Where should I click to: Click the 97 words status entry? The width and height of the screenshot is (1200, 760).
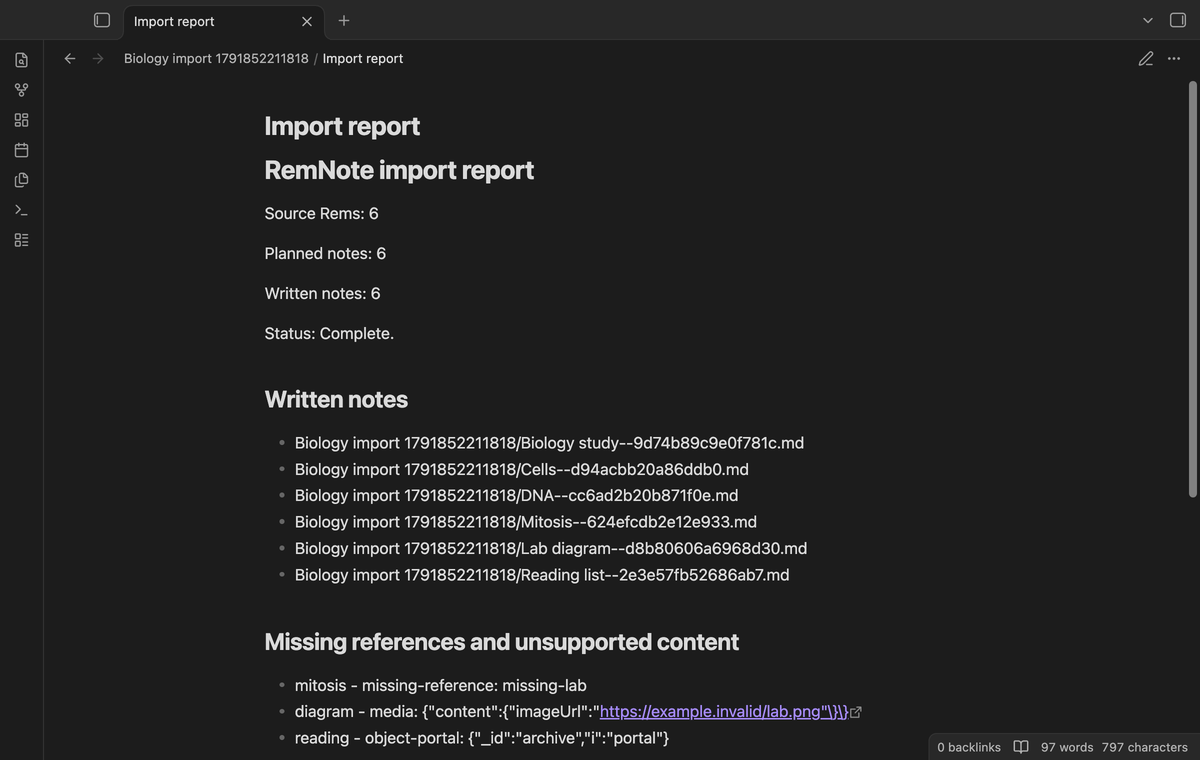[x=1067, y=747]
